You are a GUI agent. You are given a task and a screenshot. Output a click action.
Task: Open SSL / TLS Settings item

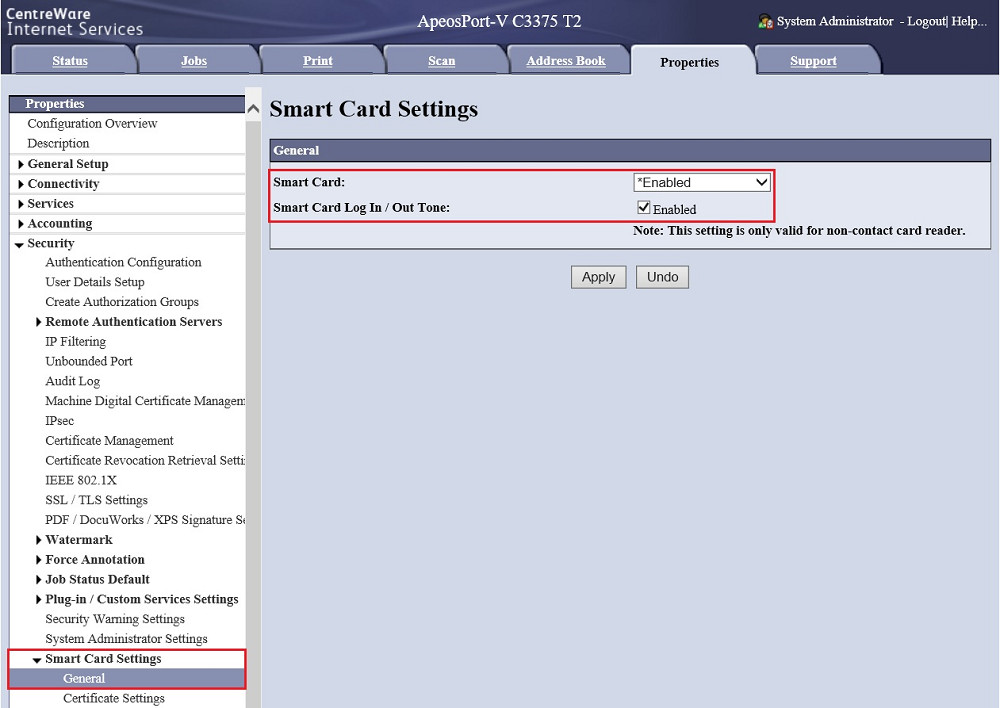96,500
